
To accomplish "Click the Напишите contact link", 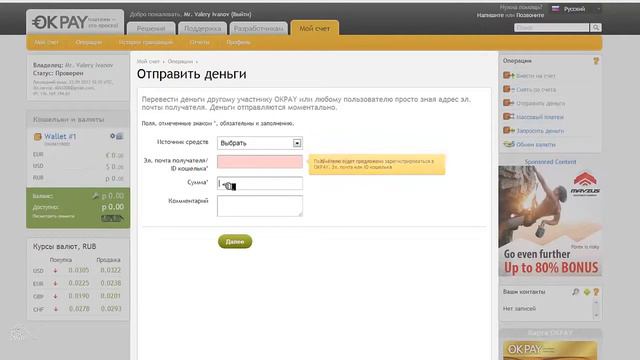I will (490, 15).
